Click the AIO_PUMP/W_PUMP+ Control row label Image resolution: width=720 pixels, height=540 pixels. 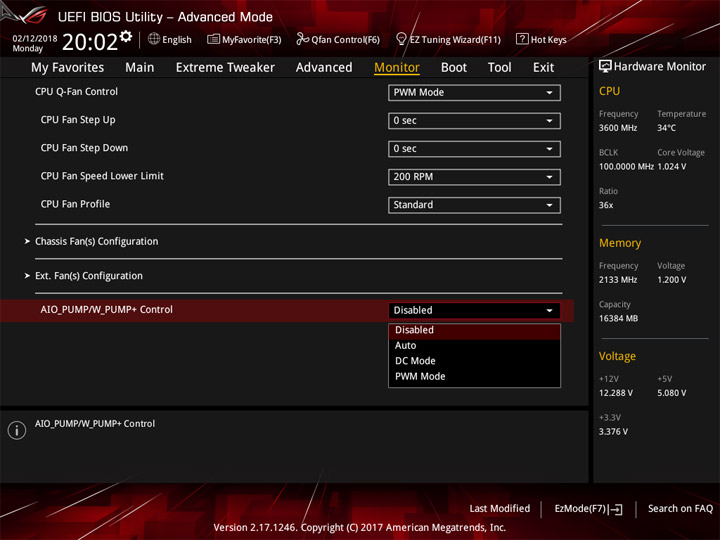tap(107, 310)
